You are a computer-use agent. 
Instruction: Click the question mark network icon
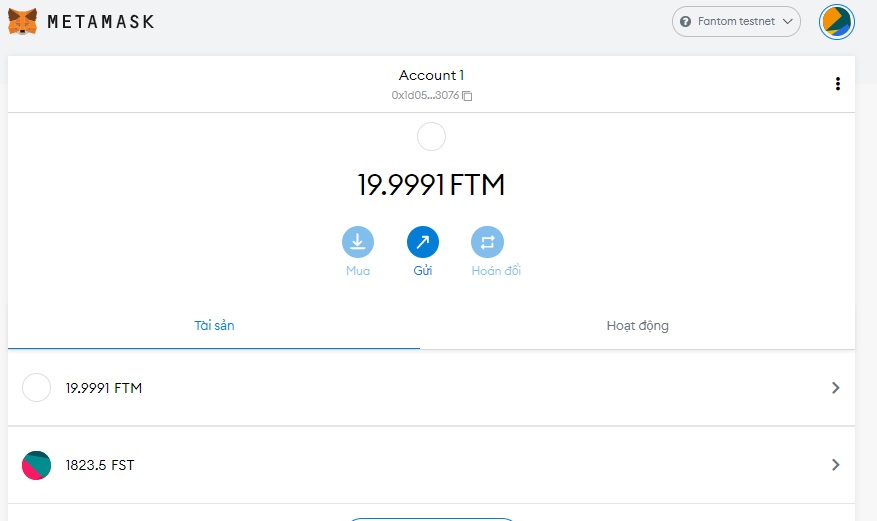(685, 22)
